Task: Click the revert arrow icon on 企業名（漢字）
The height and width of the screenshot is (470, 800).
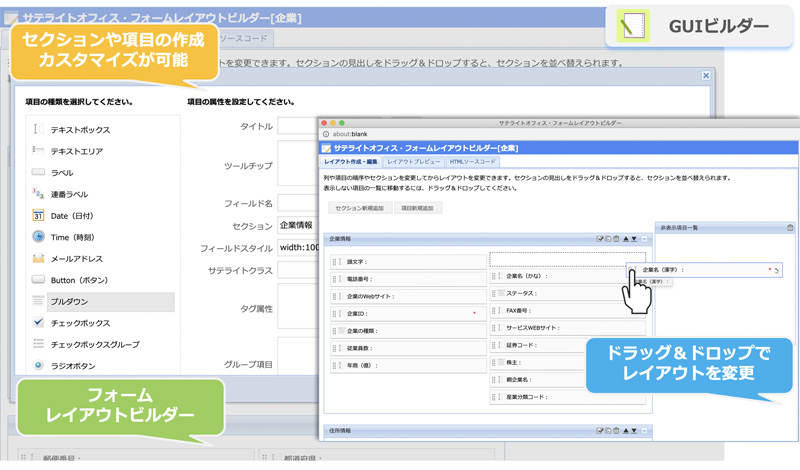Action: pyautogui.click(x=777, y=270)
